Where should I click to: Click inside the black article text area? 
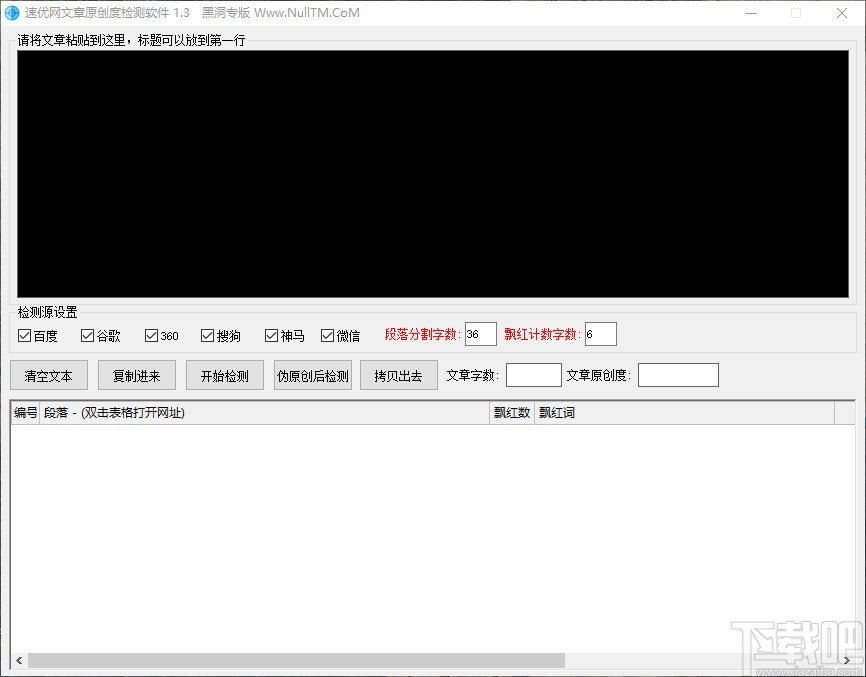point(432,174)
